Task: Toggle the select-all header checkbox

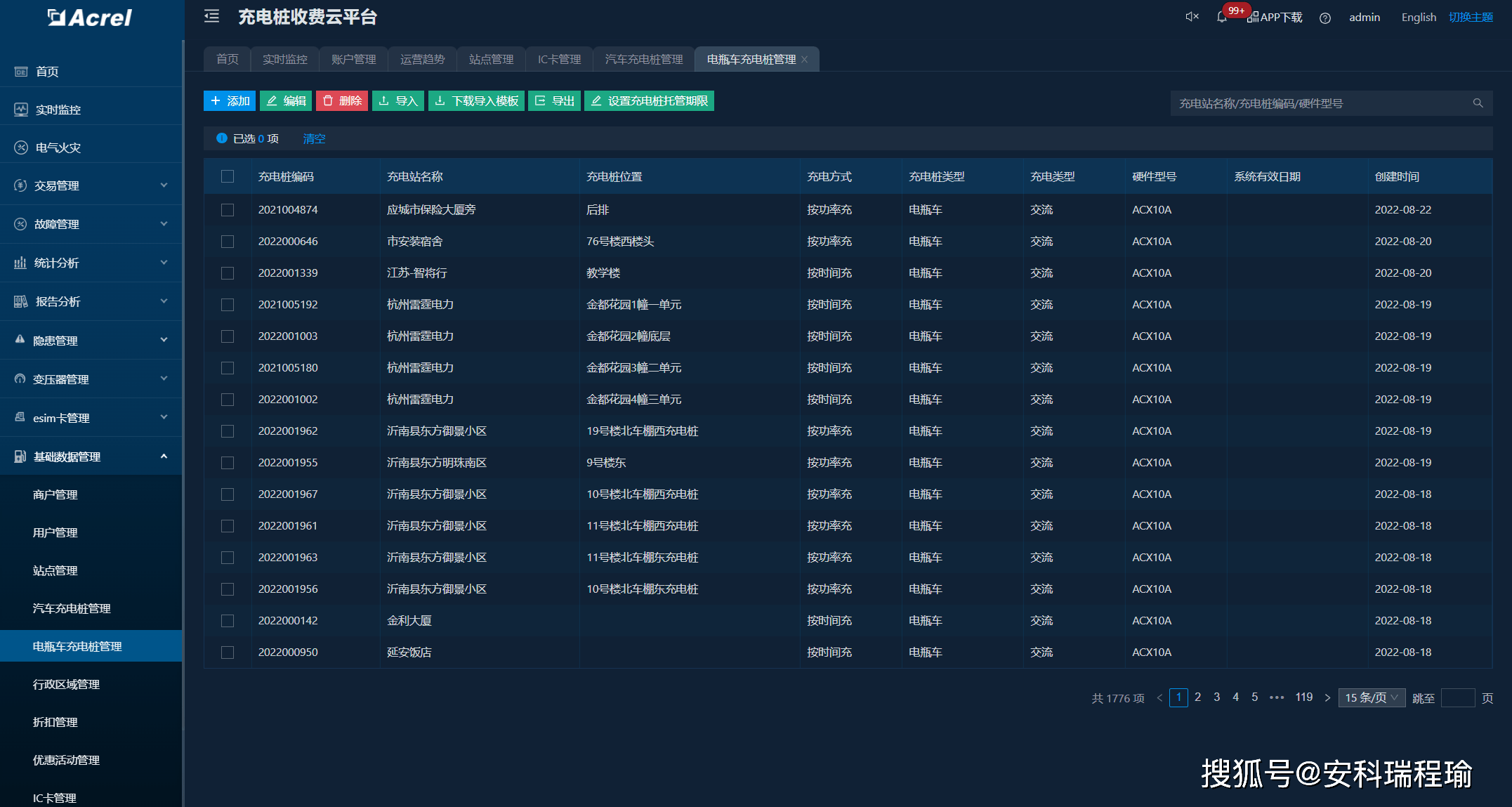Action: (228, 176)
